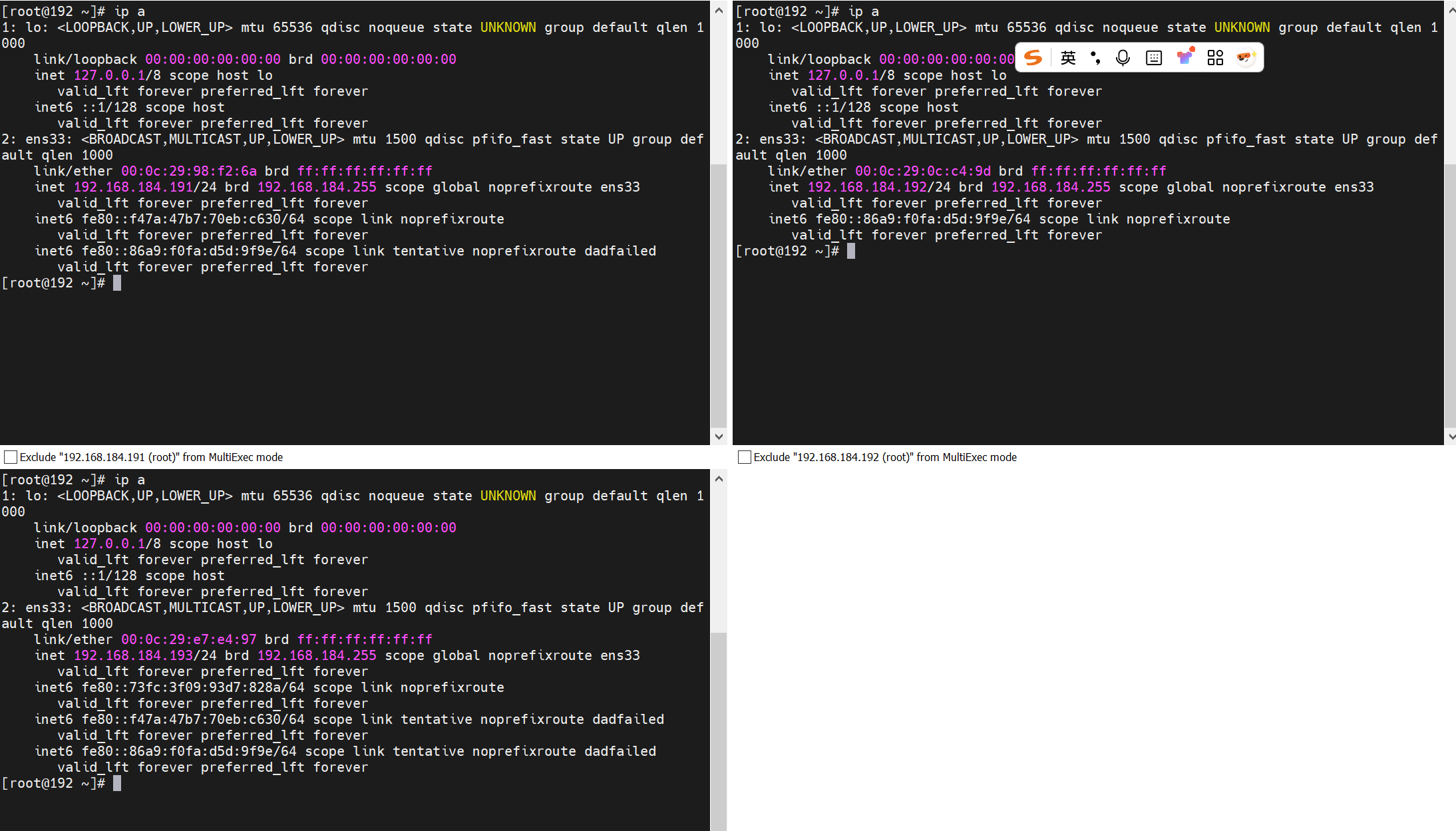Screen dimensions: 1456x831
Task: Activate voice input via the microphone icon
Action: (1123, 57)
